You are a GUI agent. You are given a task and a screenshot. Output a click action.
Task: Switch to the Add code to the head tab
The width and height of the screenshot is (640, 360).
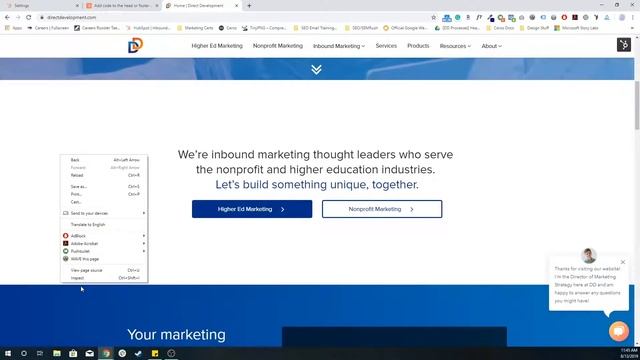(x=121, y=6)
